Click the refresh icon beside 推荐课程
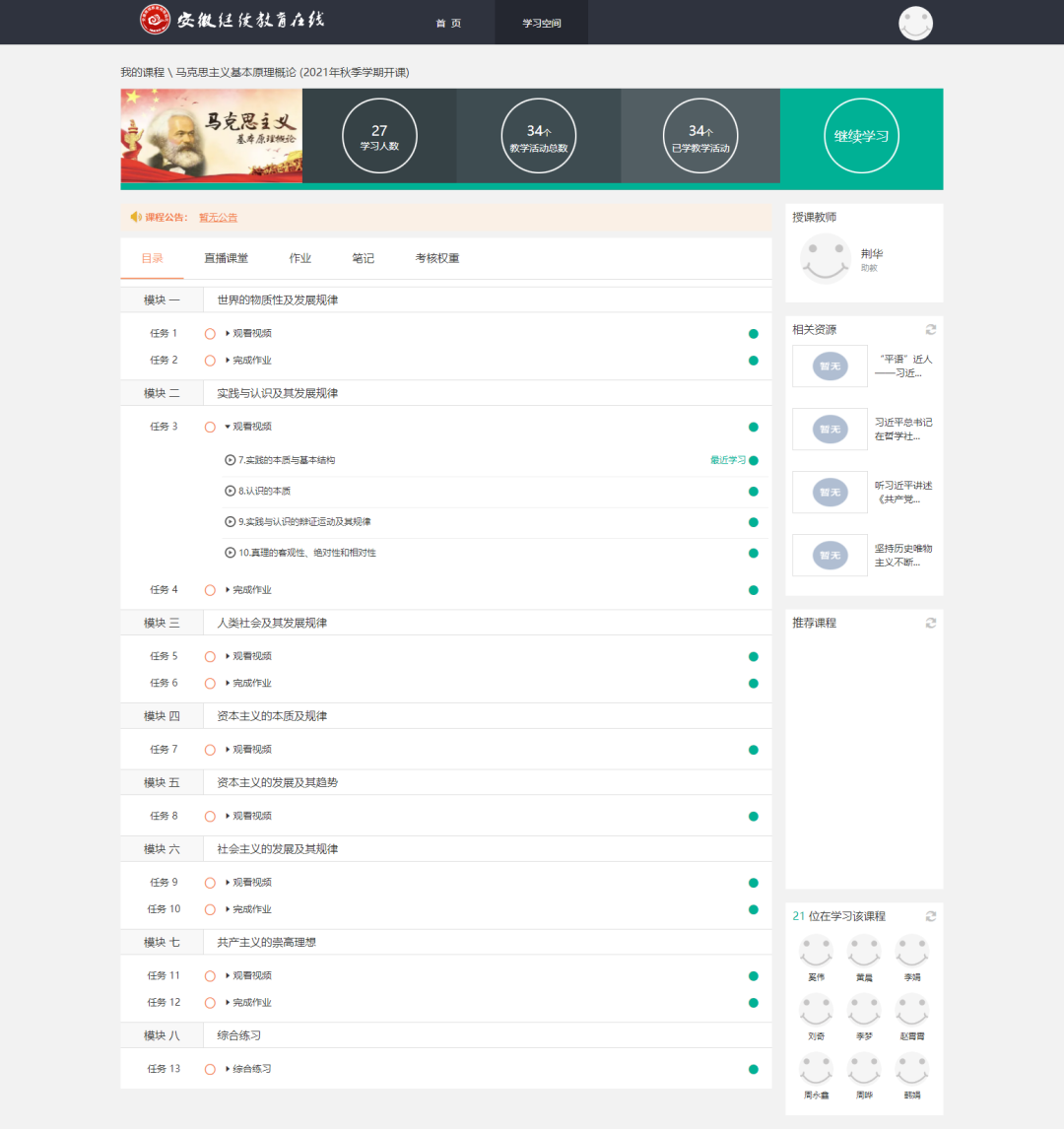This screenshot has width=1064, height=1129. click(930, 623)
